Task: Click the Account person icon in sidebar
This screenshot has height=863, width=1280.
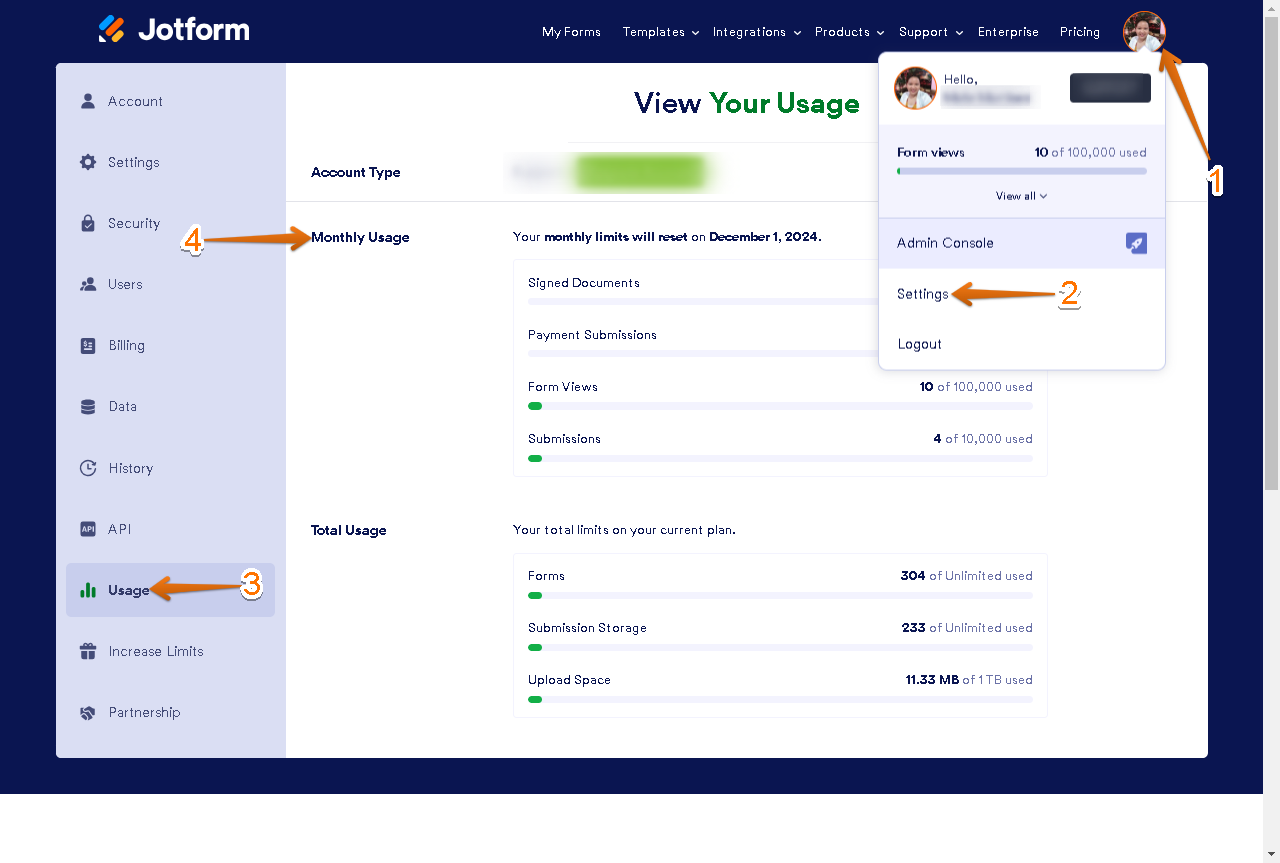Action: point(88,101)
